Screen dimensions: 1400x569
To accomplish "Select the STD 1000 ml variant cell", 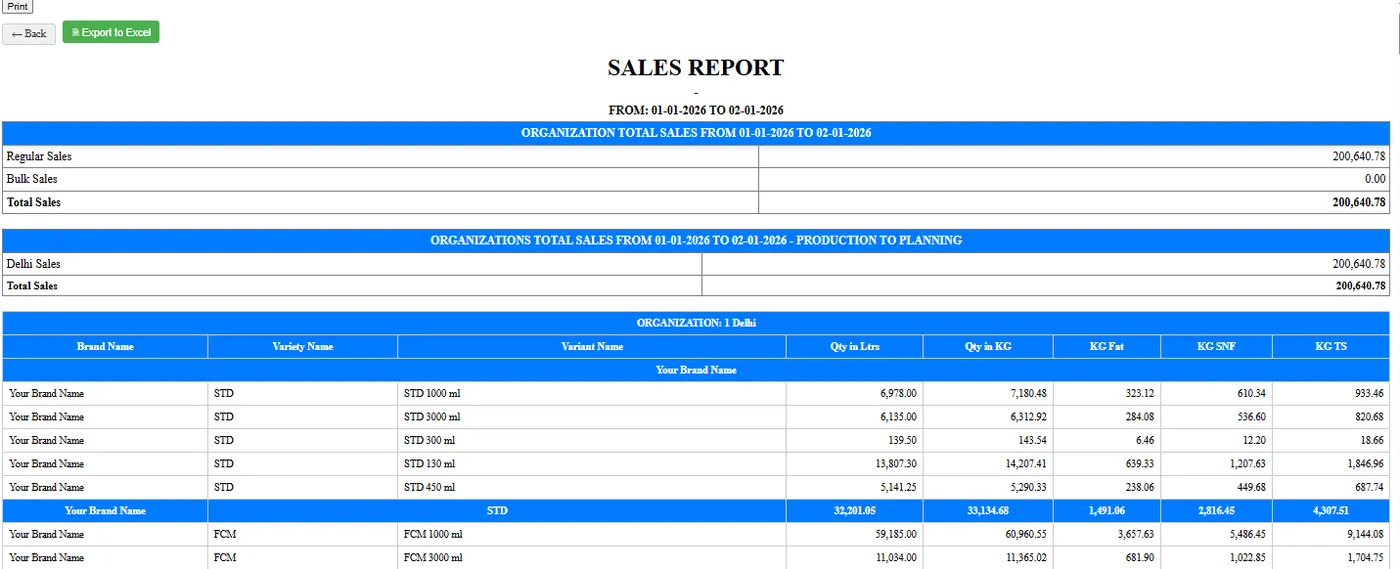I will point(592,393).
